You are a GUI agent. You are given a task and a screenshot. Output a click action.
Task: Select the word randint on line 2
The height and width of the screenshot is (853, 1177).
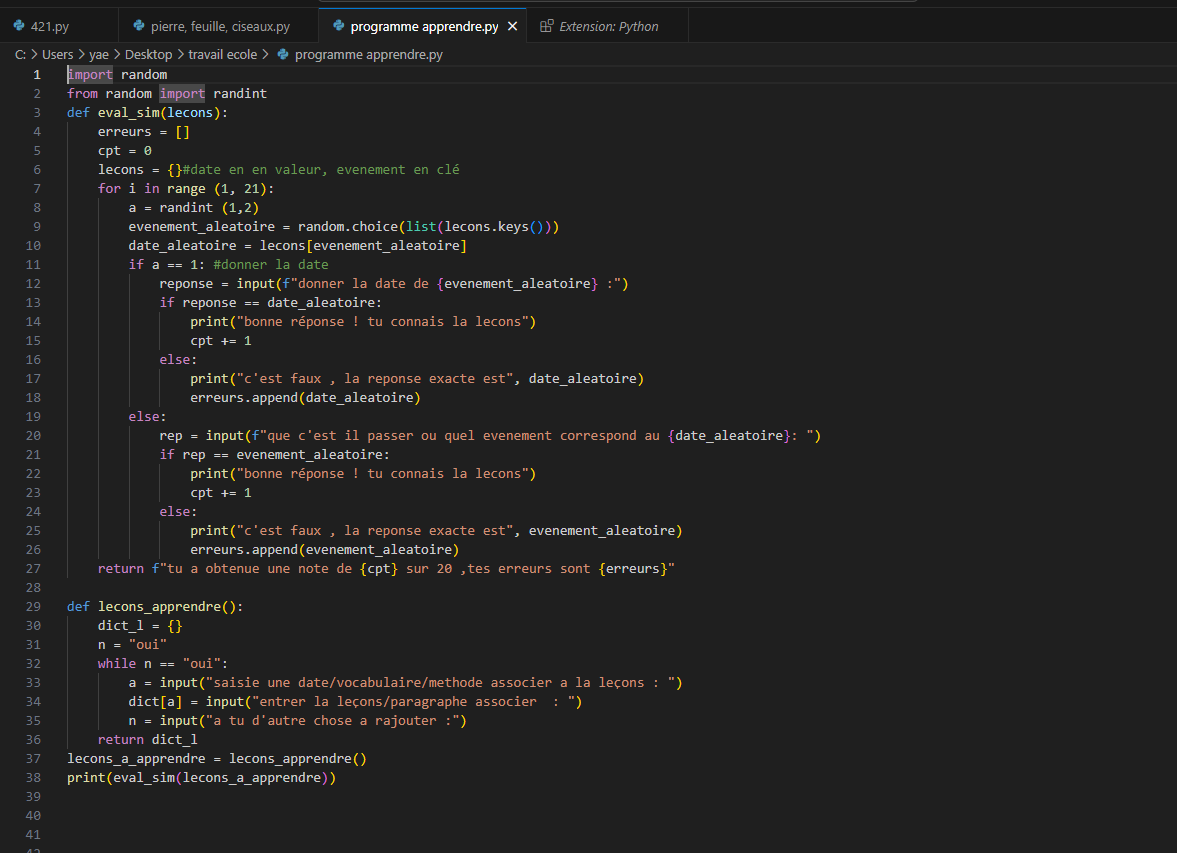tap(239, 93)
